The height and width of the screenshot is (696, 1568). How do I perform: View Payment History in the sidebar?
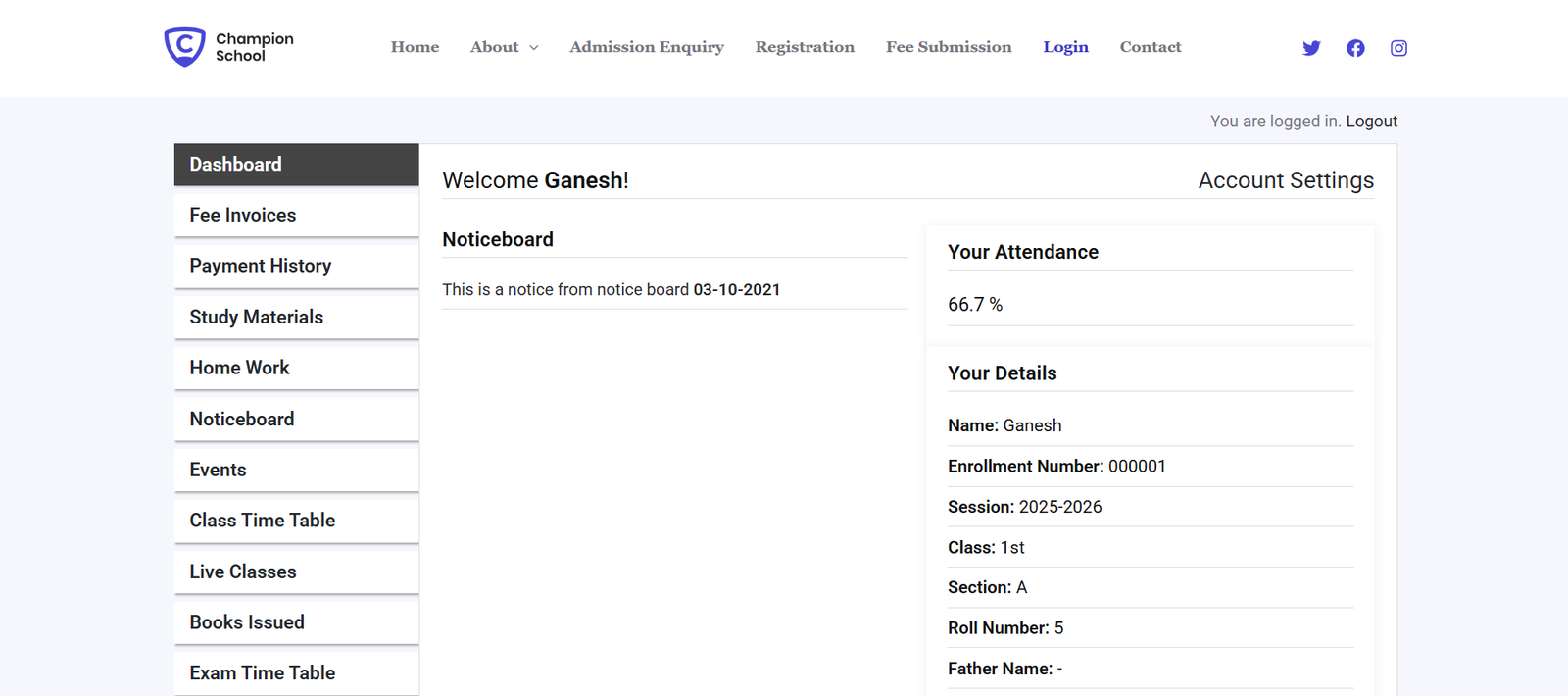click(x=296, y=267)
